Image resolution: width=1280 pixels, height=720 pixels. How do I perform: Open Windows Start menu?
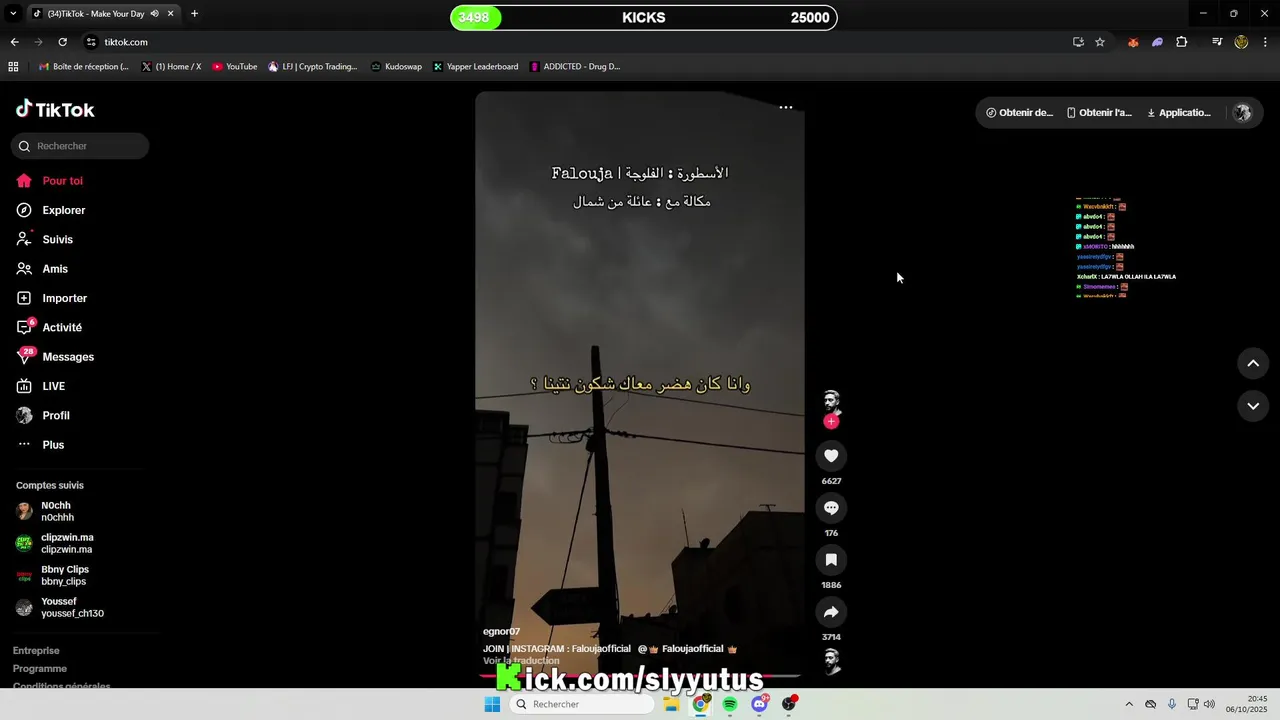pyautogui.click(x=492, y=704)
